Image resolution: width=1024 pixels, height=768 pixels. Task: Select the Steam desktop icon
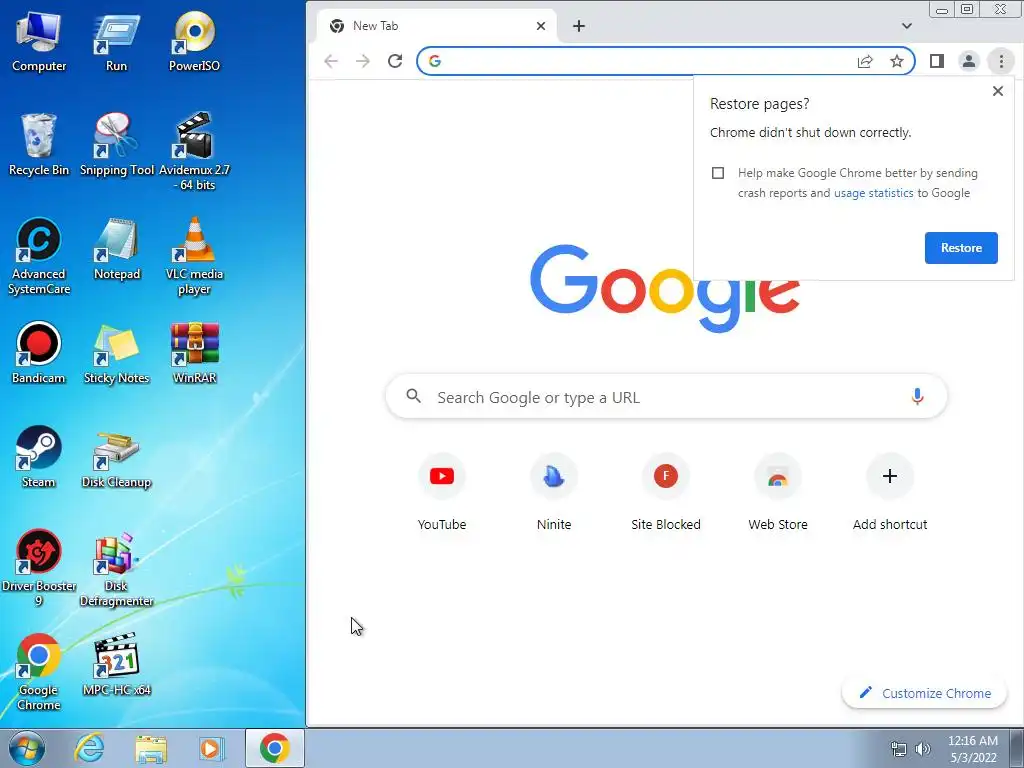coord(39,457)
